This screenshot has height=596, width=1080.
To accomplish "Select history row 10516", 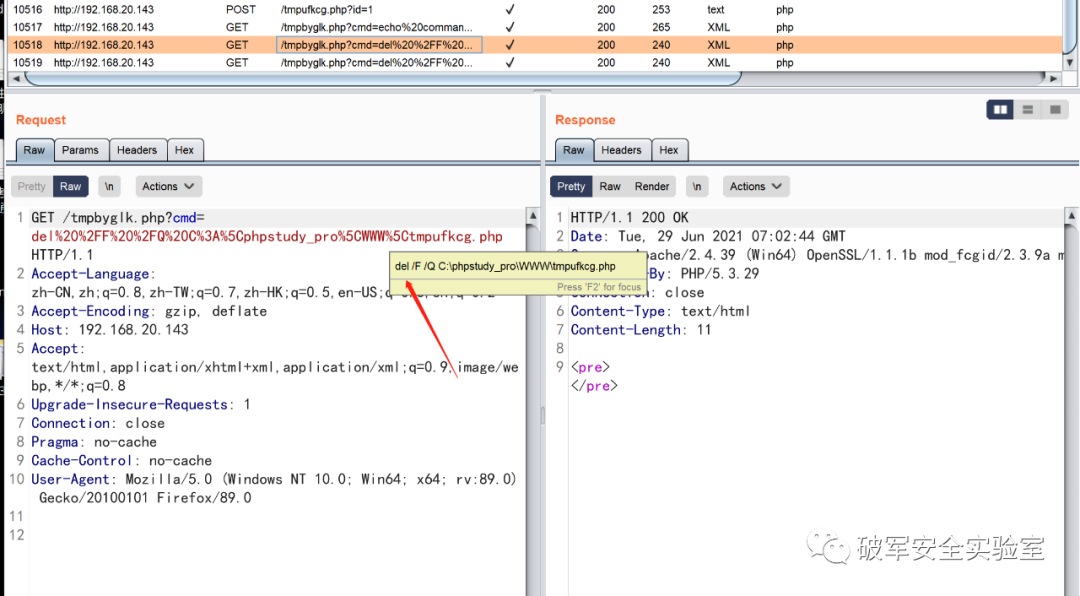I will [534, 10].
